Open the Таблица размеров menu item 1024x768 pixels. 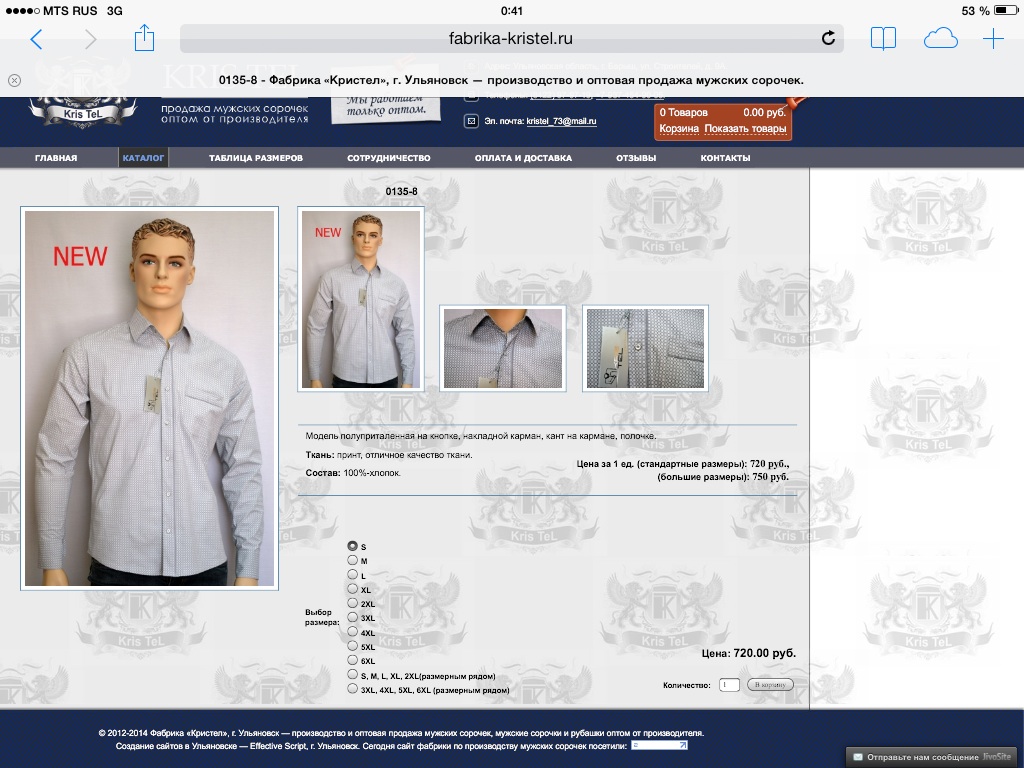(255, 158)
